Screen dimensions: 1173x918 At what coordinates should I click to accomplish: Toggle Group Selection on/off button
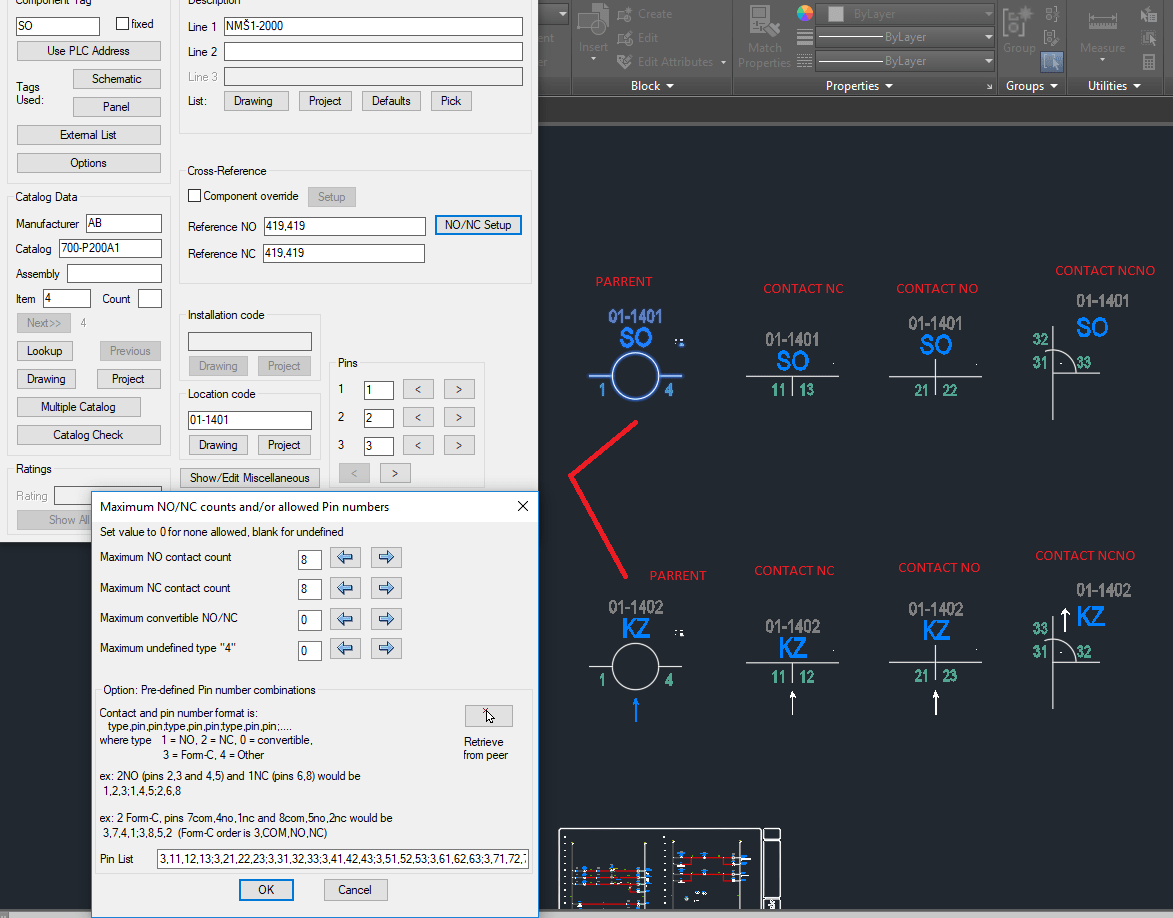(x=1052, y=61)
